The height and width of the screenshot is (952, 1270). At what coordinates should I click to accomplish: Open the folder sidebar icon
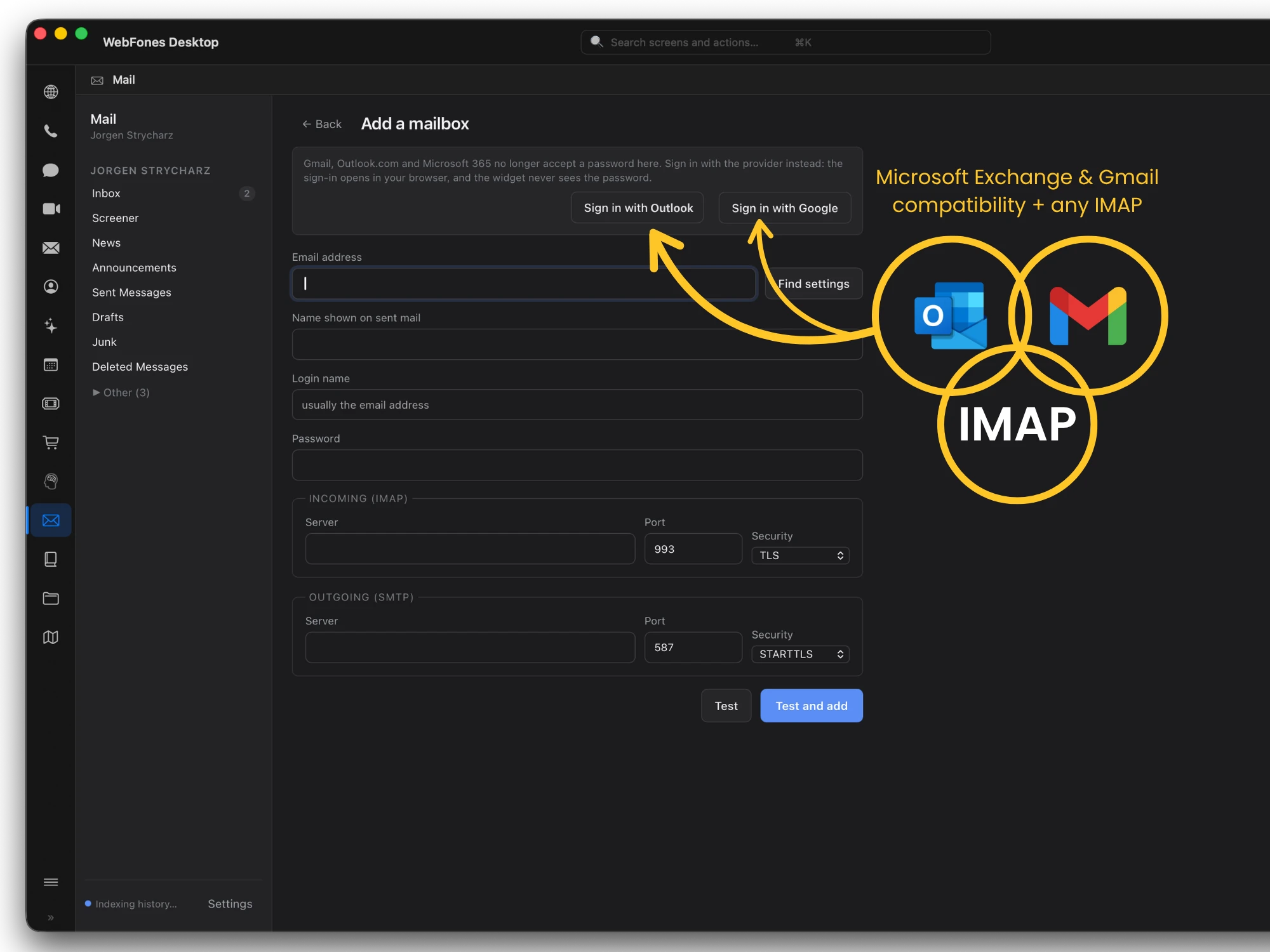coord(51,598)
